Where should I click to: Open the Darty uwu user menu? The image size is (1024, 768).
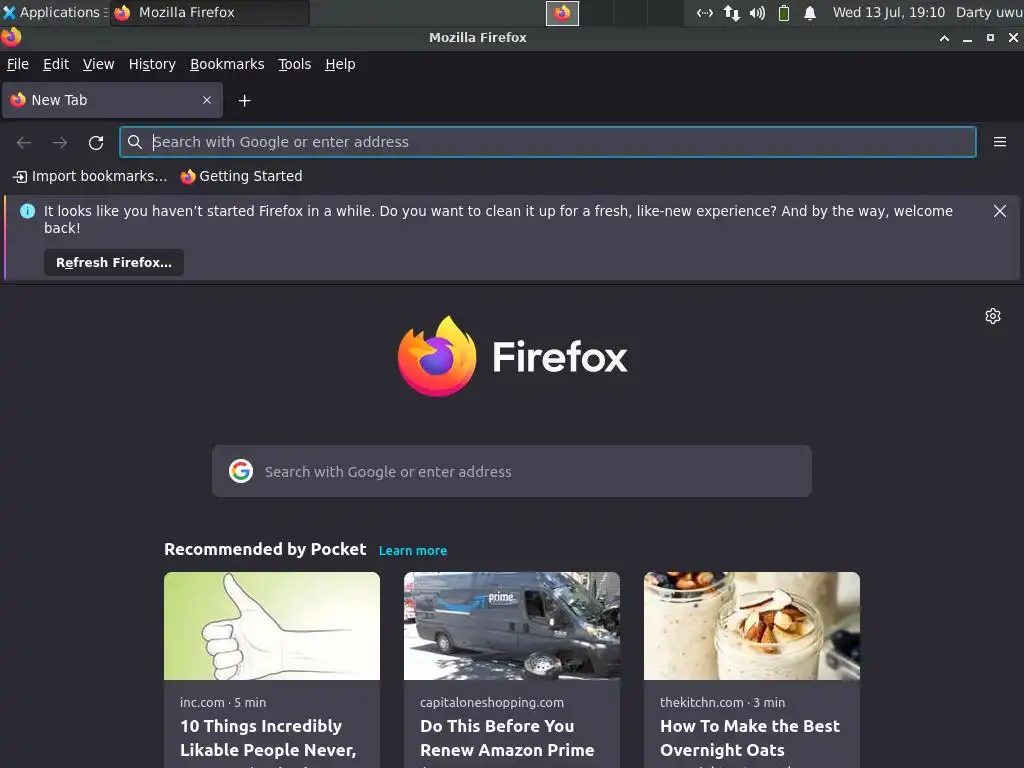point(989,12)
